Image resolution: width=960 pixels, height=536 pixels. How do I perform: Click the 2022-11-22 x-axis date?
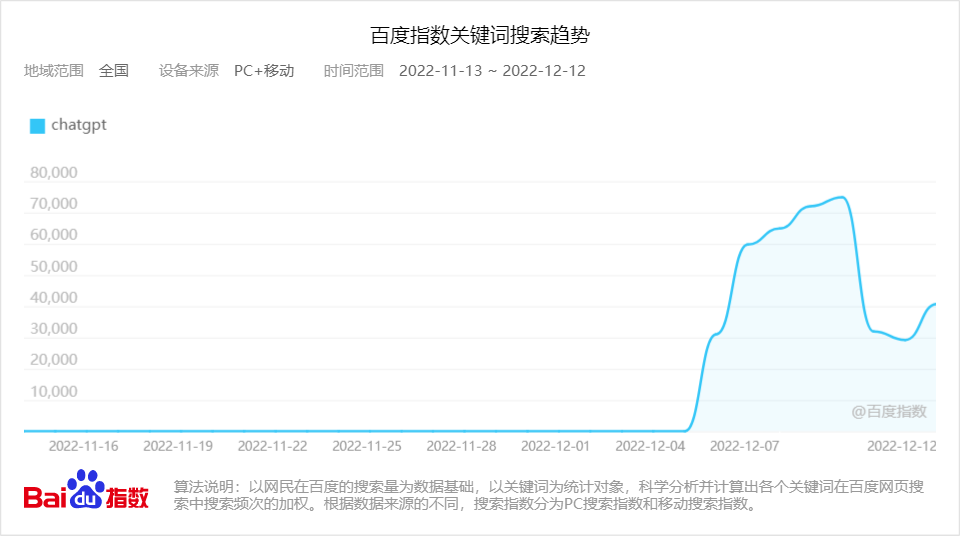coord(272,446)
